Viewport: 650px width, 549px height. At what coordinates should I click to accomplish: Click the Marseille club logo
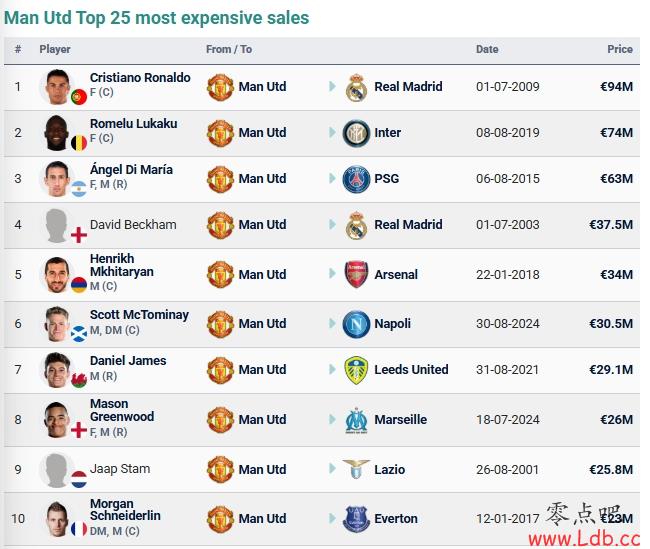click(356, 420)
